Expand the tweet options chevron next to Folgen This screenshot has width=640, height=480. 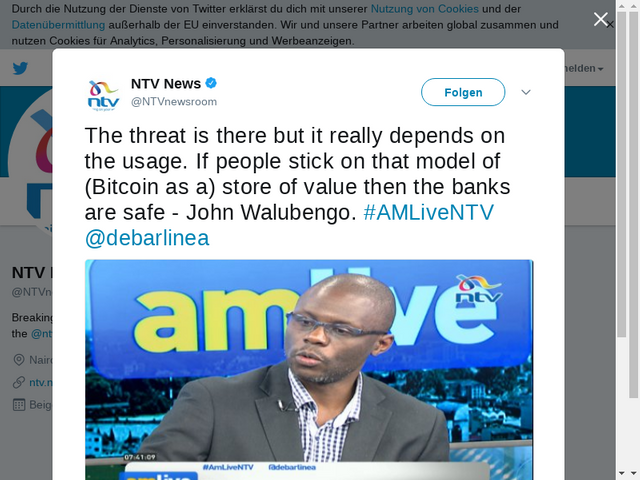click(526, 92)
